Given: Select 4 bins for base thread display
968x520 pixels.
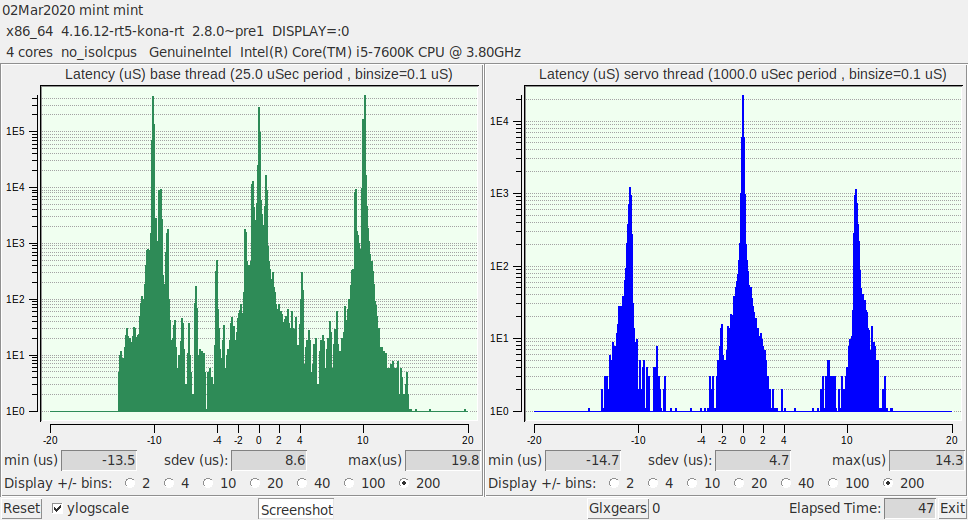Looking at the screenshot, I should [169, 483].
